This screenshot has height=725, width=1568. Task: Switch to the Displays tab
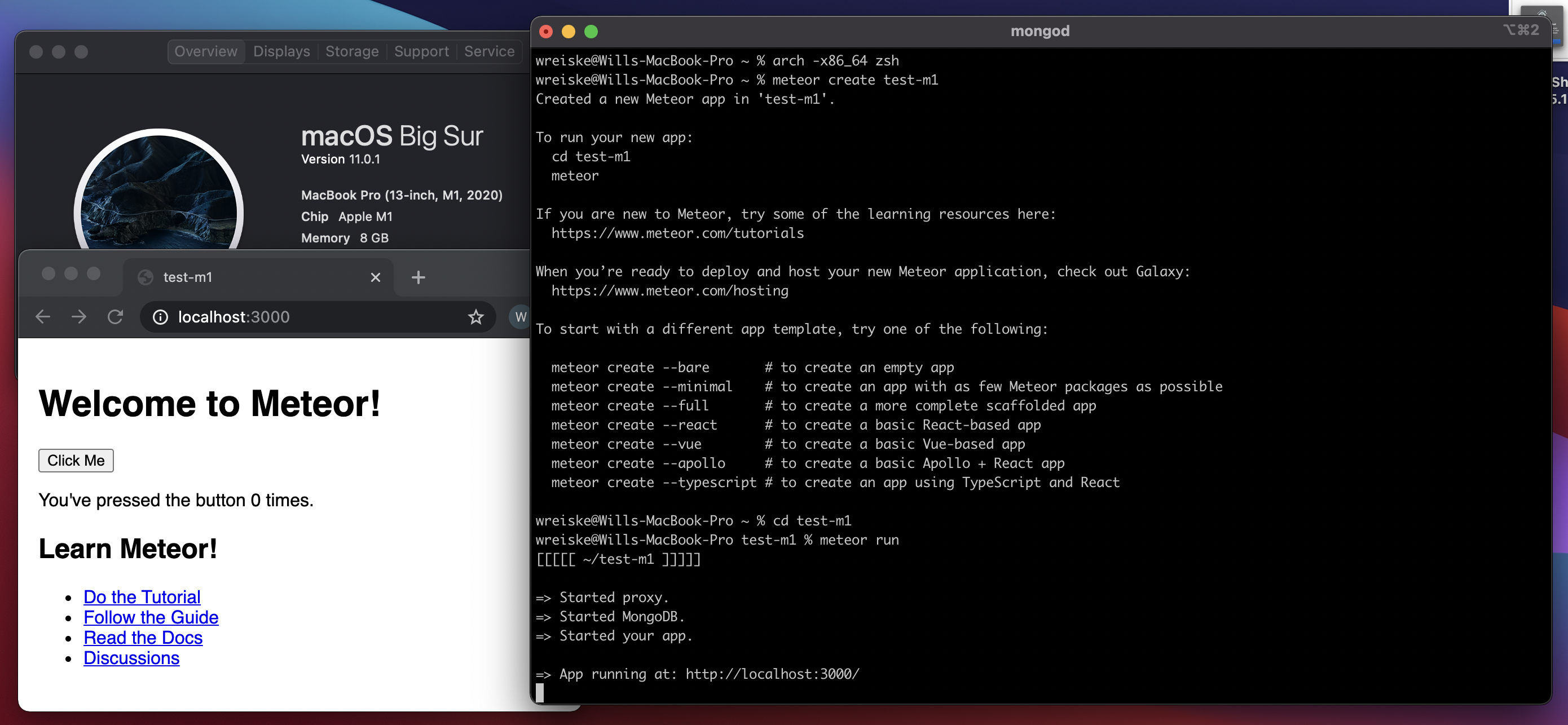pos(281,51)
